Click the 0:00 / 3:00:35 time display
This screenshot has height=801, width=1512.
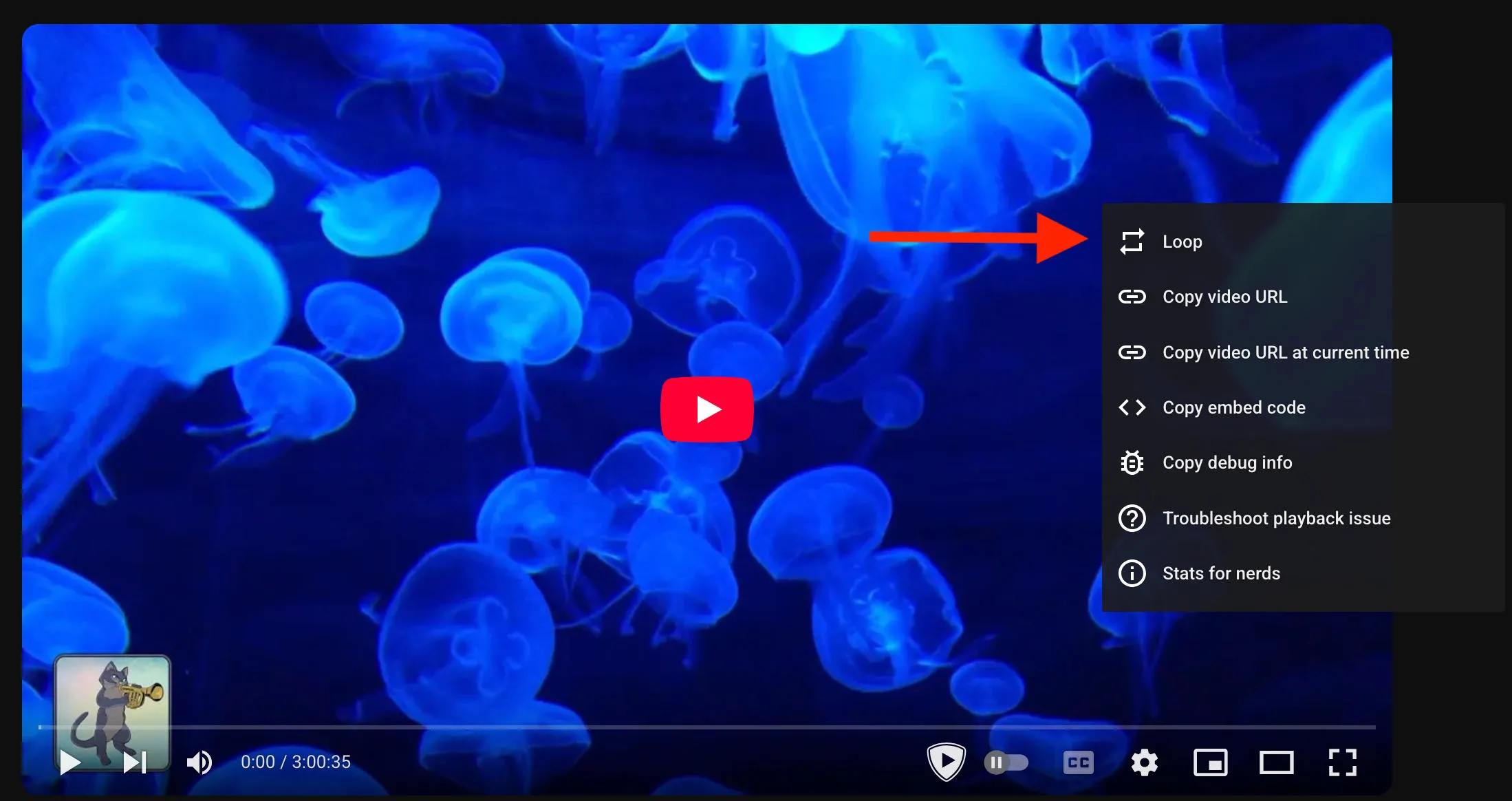[296, 762]
